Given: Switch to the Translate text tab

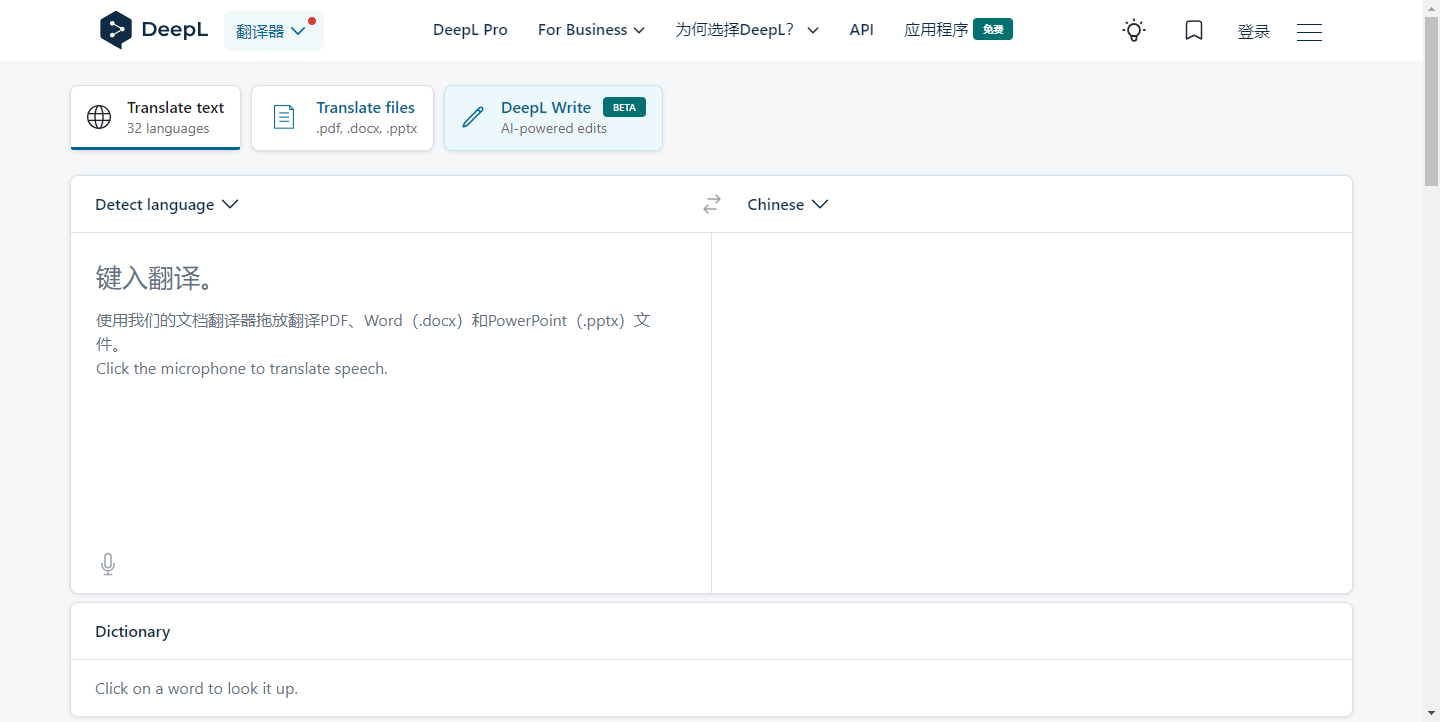Looking at the screenshot, I should click(156, 118).
